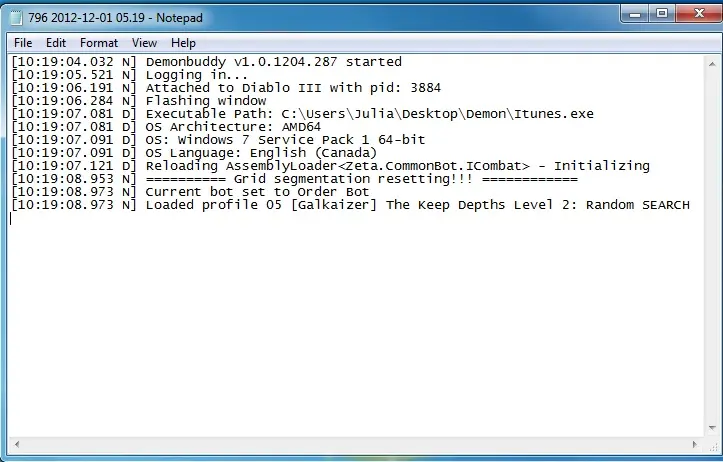Close the Notepad window
Screen dimensions: 723x462
coord(699,14)
